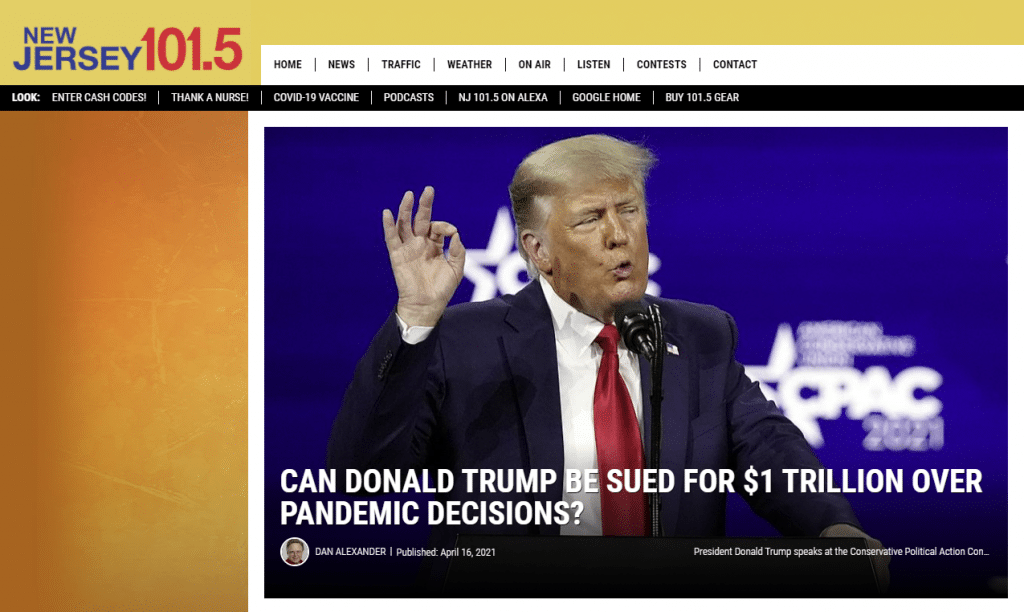Click the Buy 101.5 Gear link

pos(702,97)
